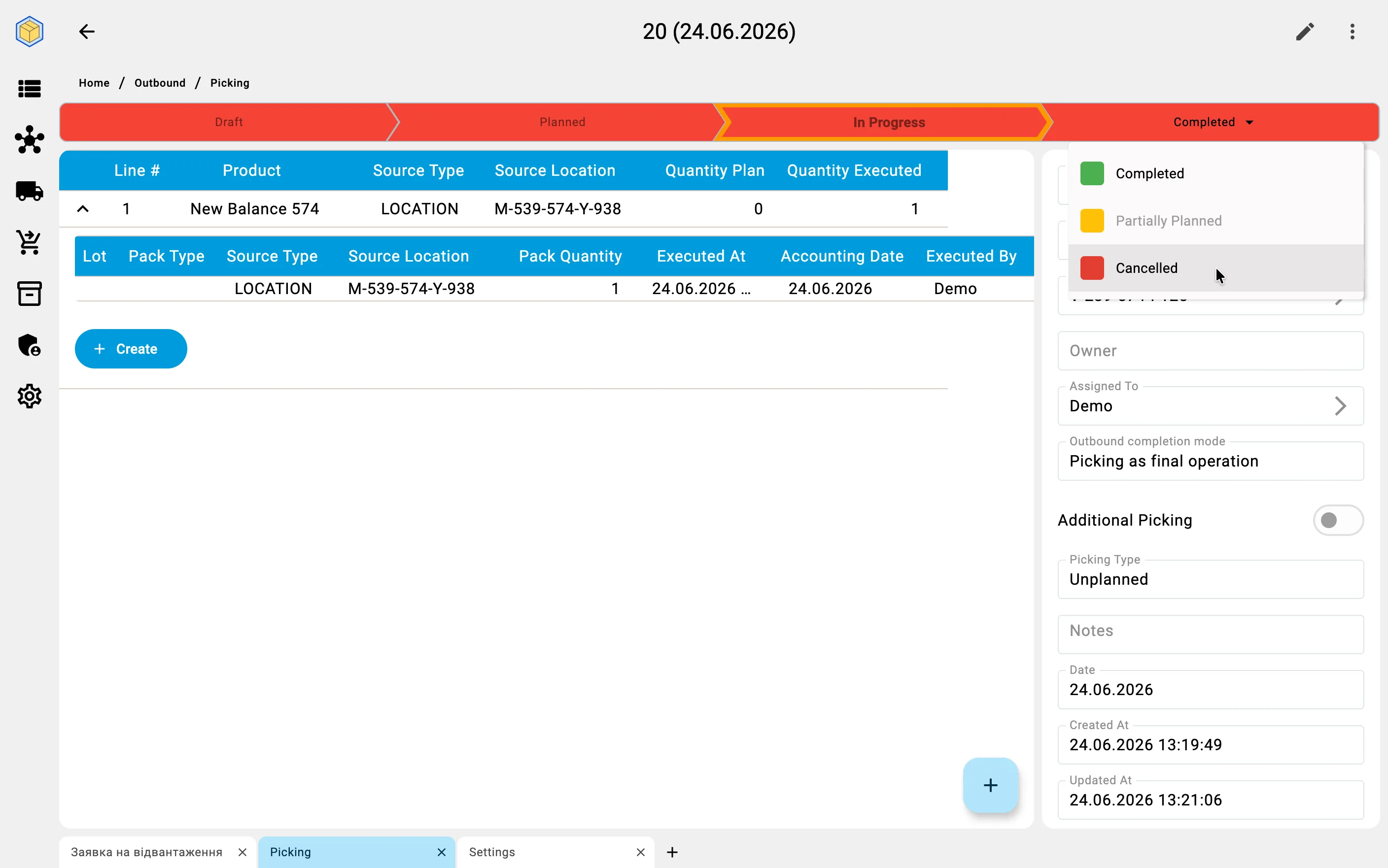Close the Заявка на відвантаження tab

point(243,852)
